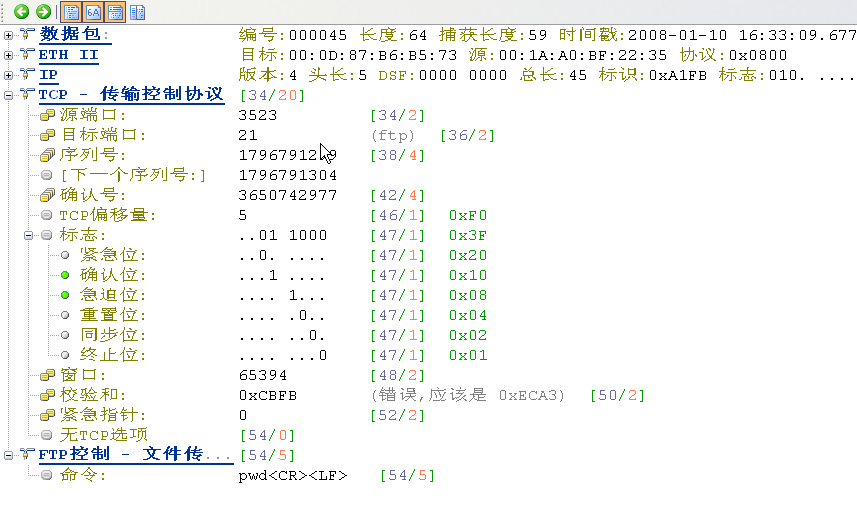Select the 目标端口 field row

[x=104, y=135]
